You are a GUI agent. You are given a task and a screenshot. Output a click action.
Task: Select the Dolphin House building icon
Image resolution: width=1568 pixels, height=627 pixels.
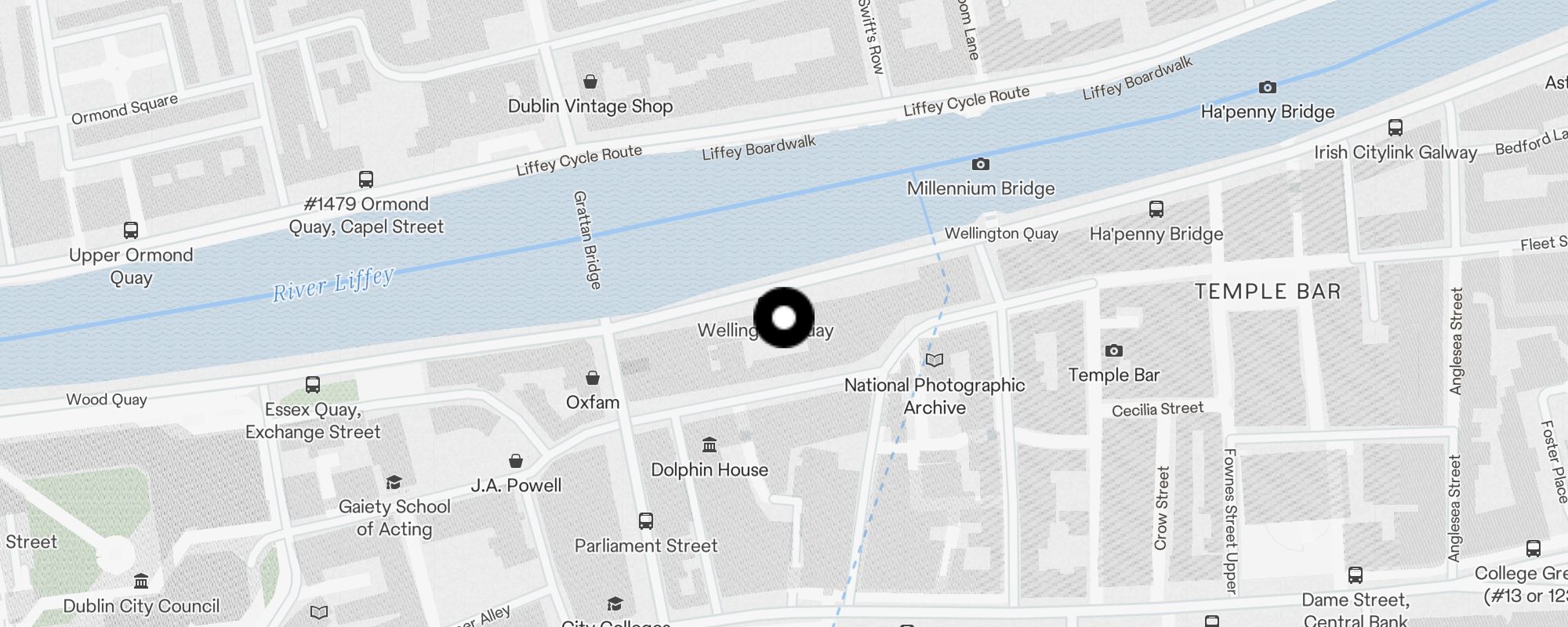pos(710,445)
